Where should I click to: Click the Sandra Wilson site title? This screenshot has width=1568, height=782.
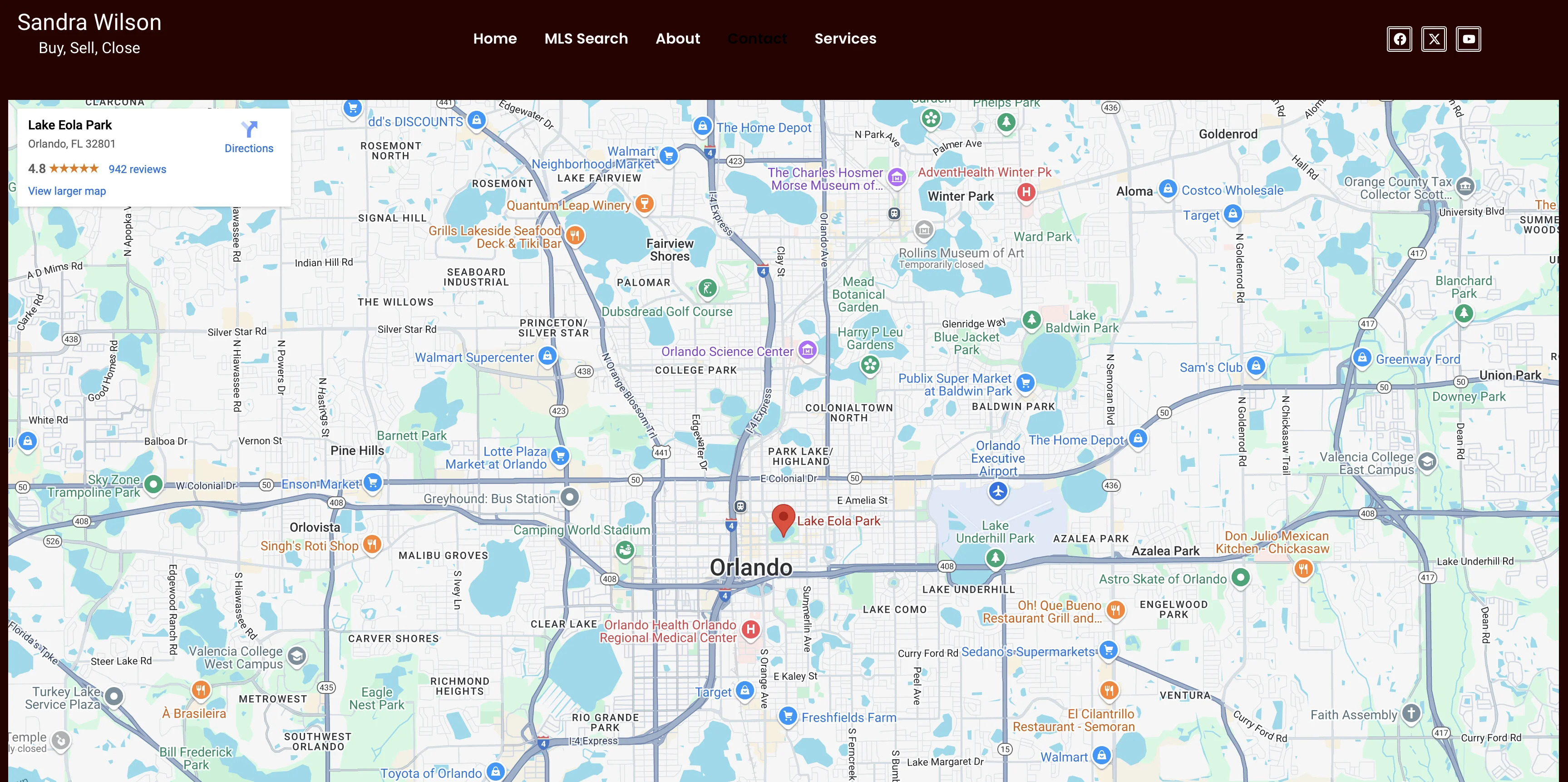[89, 23]
